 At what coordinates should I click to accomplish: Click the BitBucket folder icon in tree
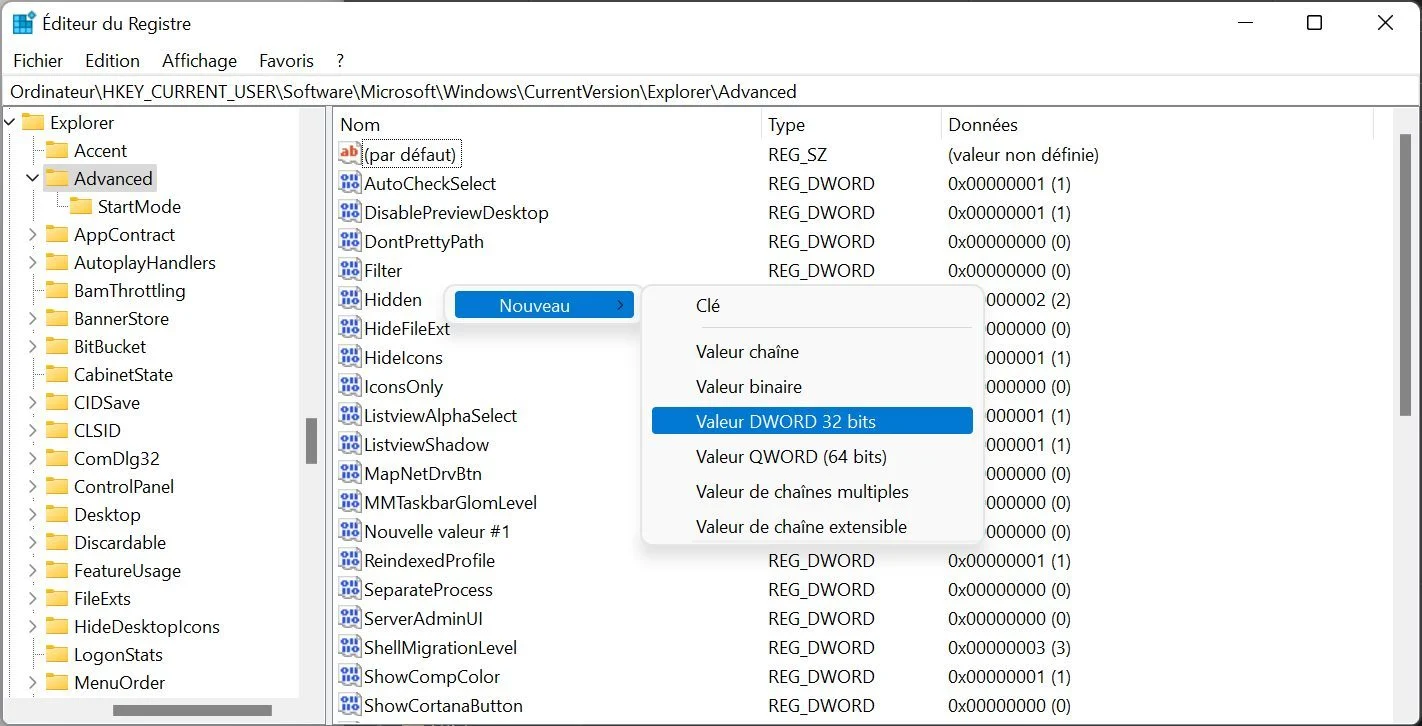(x=57, y=347)
